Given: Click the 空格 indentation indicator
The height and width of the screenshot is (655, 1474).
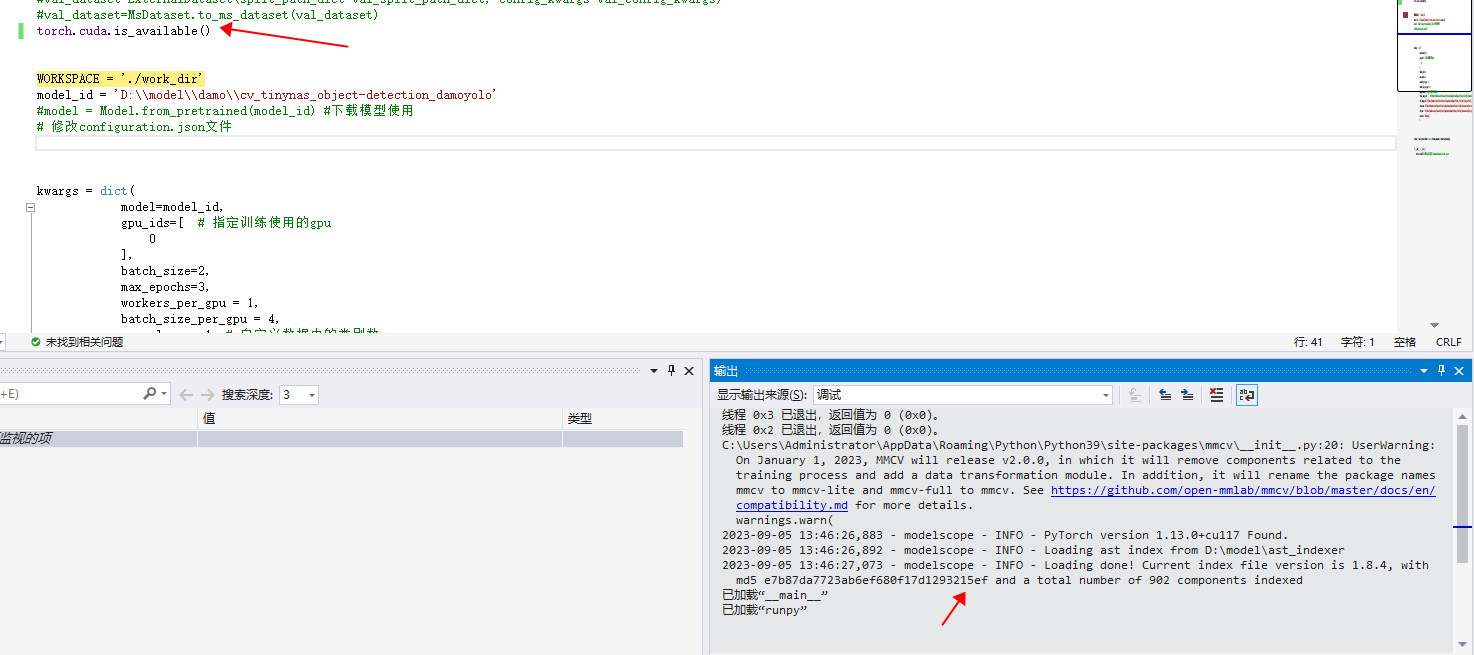Looking at the screenshot, I should (1404, 342).
